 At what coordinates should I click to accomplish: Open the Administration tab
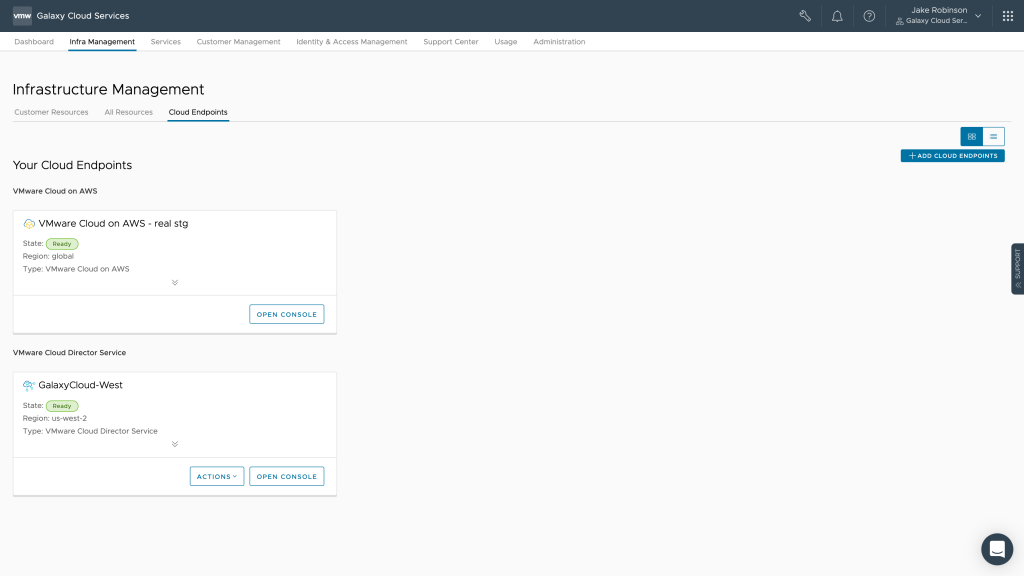pos(559,42)
